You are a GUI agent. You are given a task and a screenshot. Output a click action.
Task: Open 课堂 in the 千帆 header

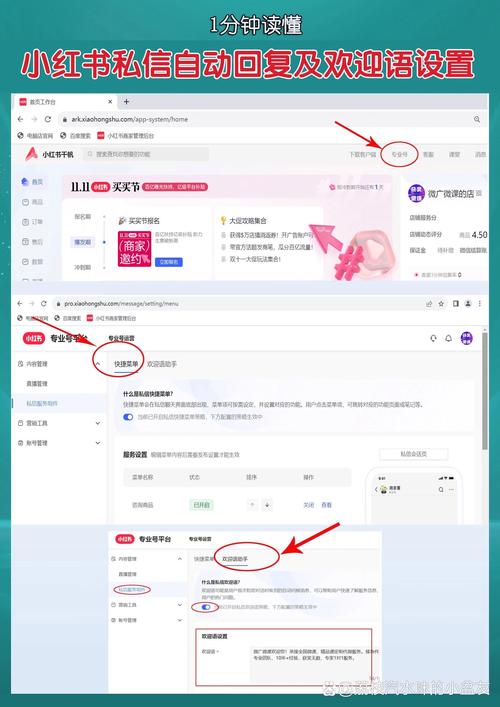pos(454,154)
